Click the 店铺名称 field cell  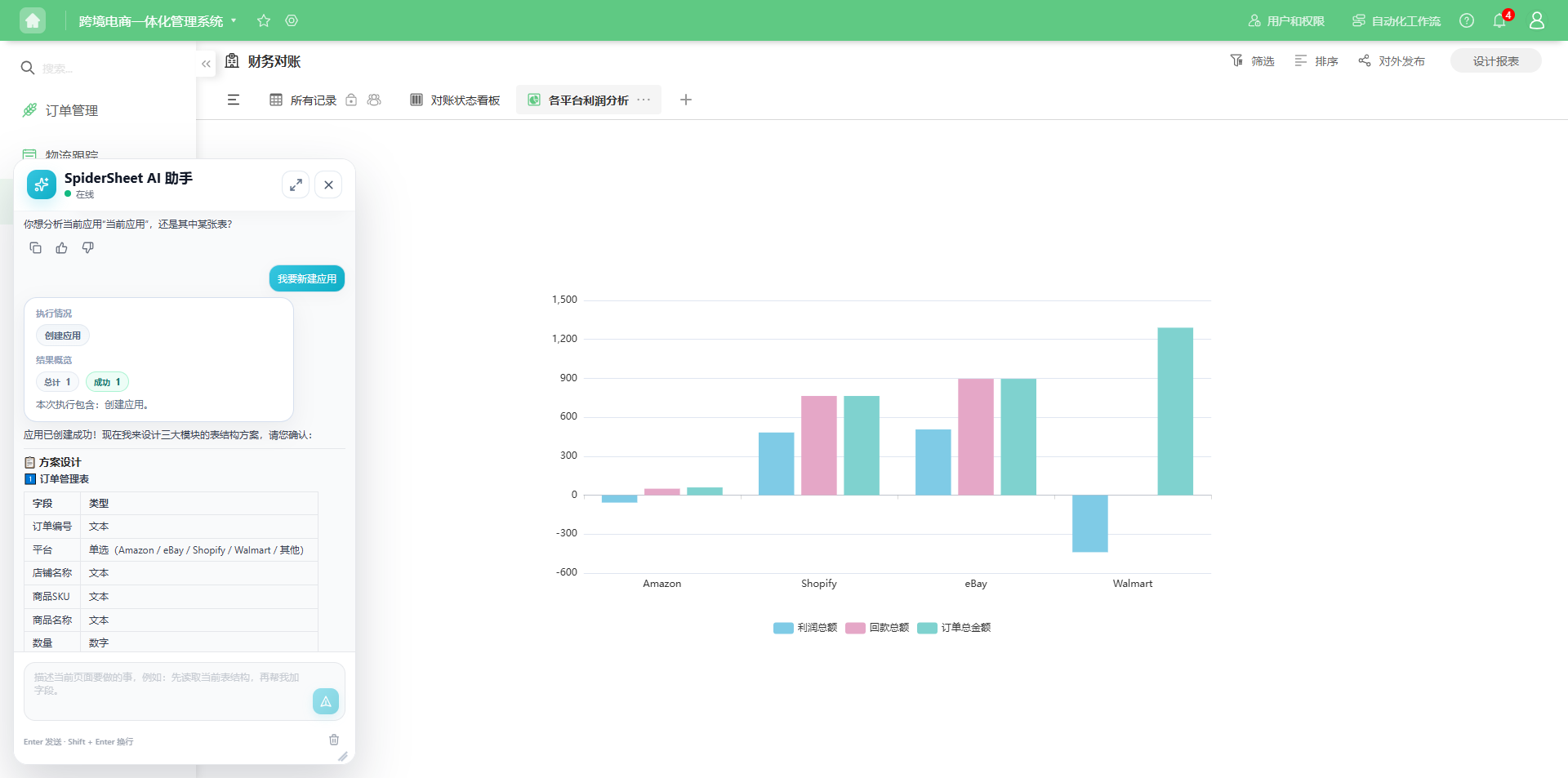[52, 573]
